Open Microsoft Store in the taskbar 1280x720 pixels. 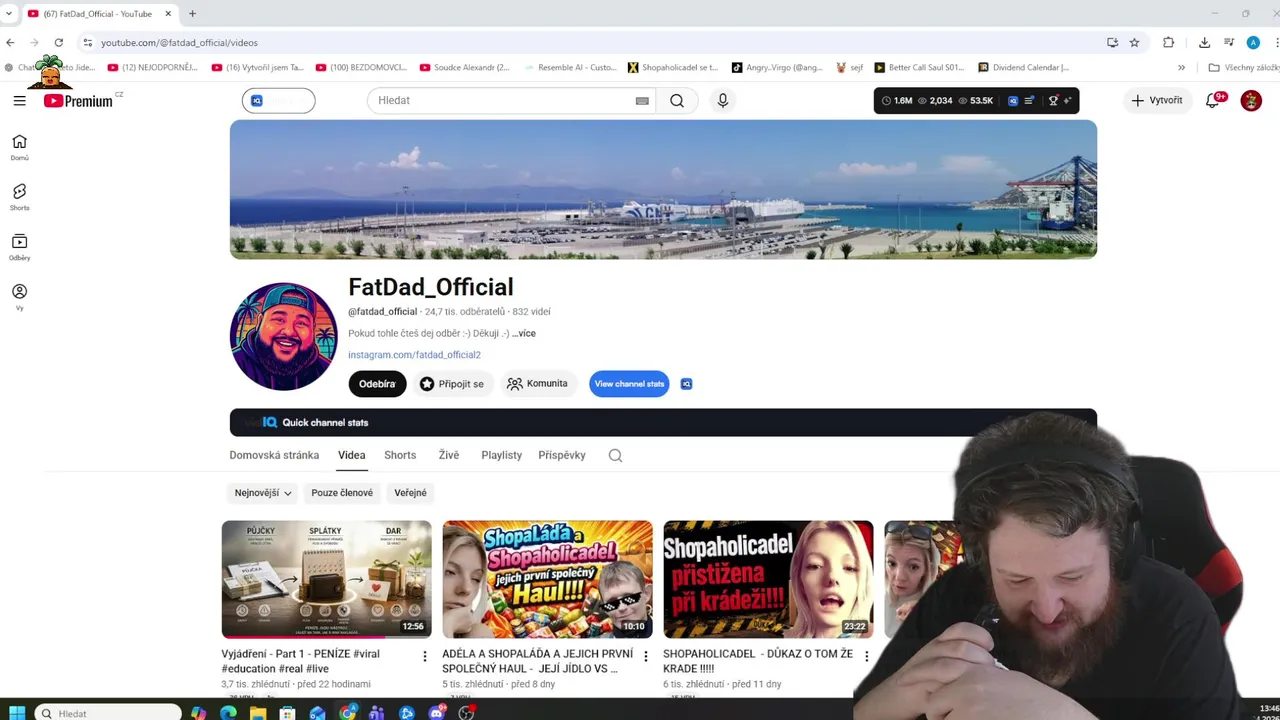[x=288, y=713]
